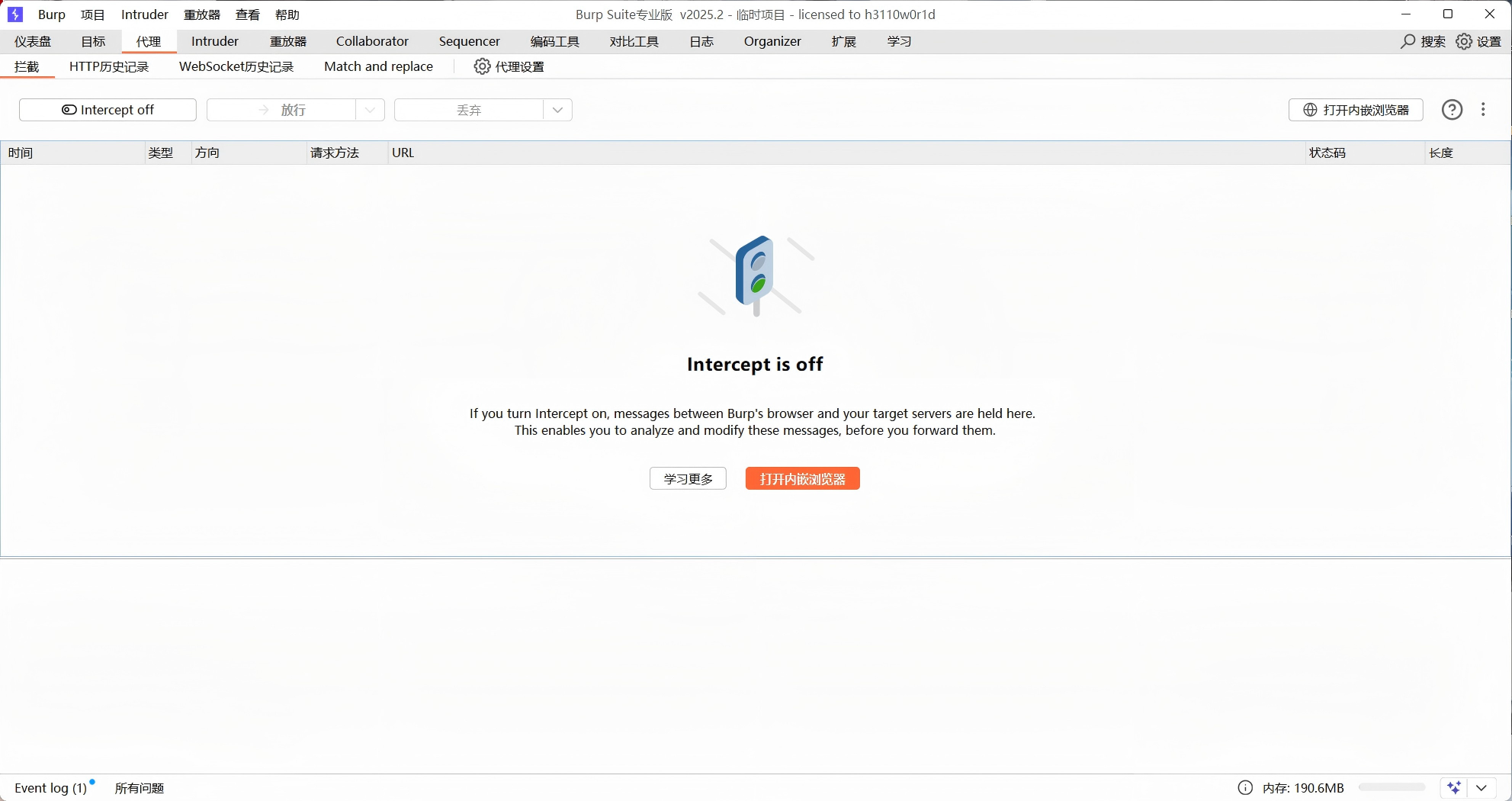
Task: Click the 放行 forward button
Action: [x=281, y=110]
